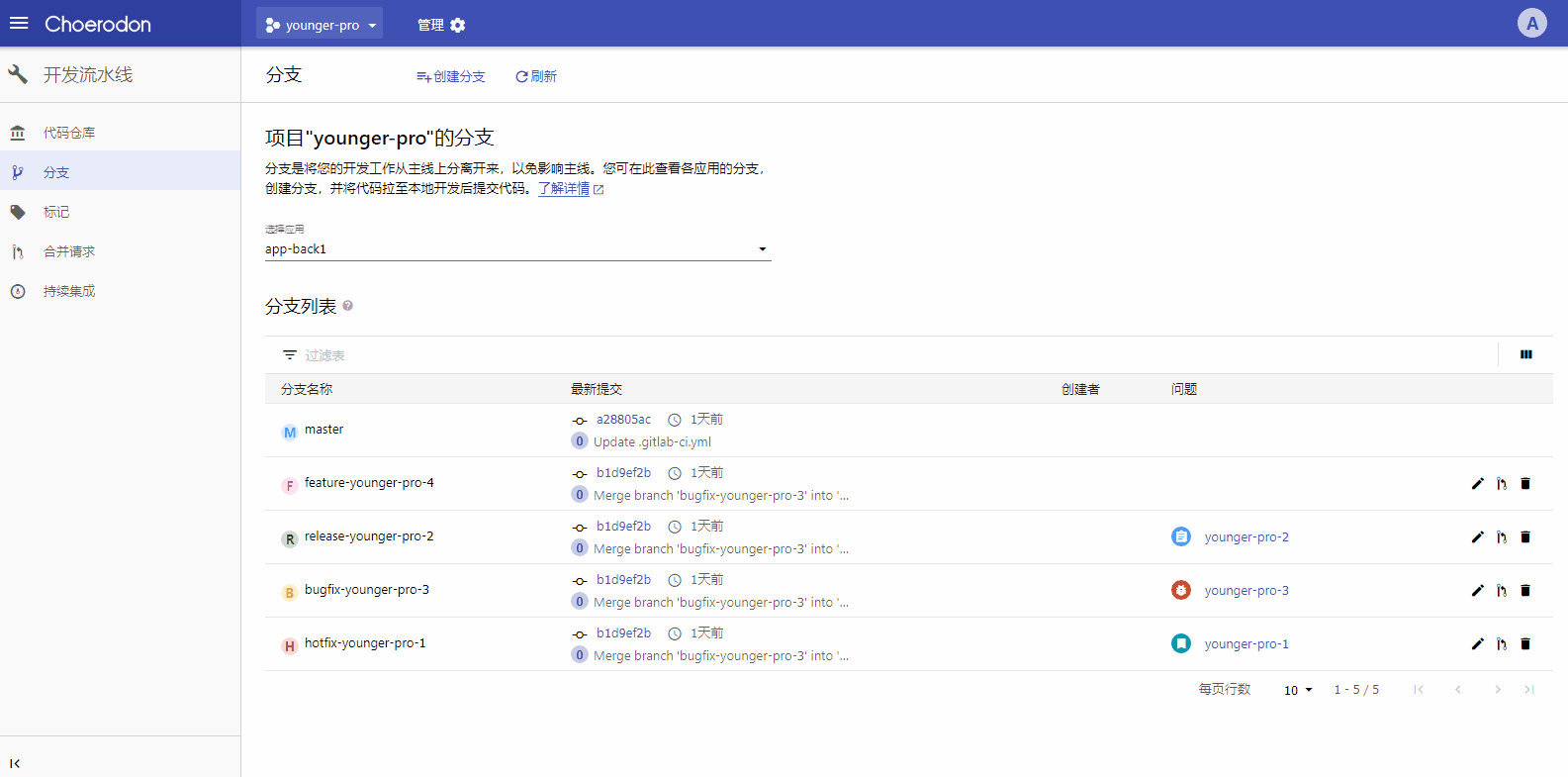Screen dimensions: 1568x777
Task: Go to last page pagination arrow
Action: click(x=1529, y=690)
